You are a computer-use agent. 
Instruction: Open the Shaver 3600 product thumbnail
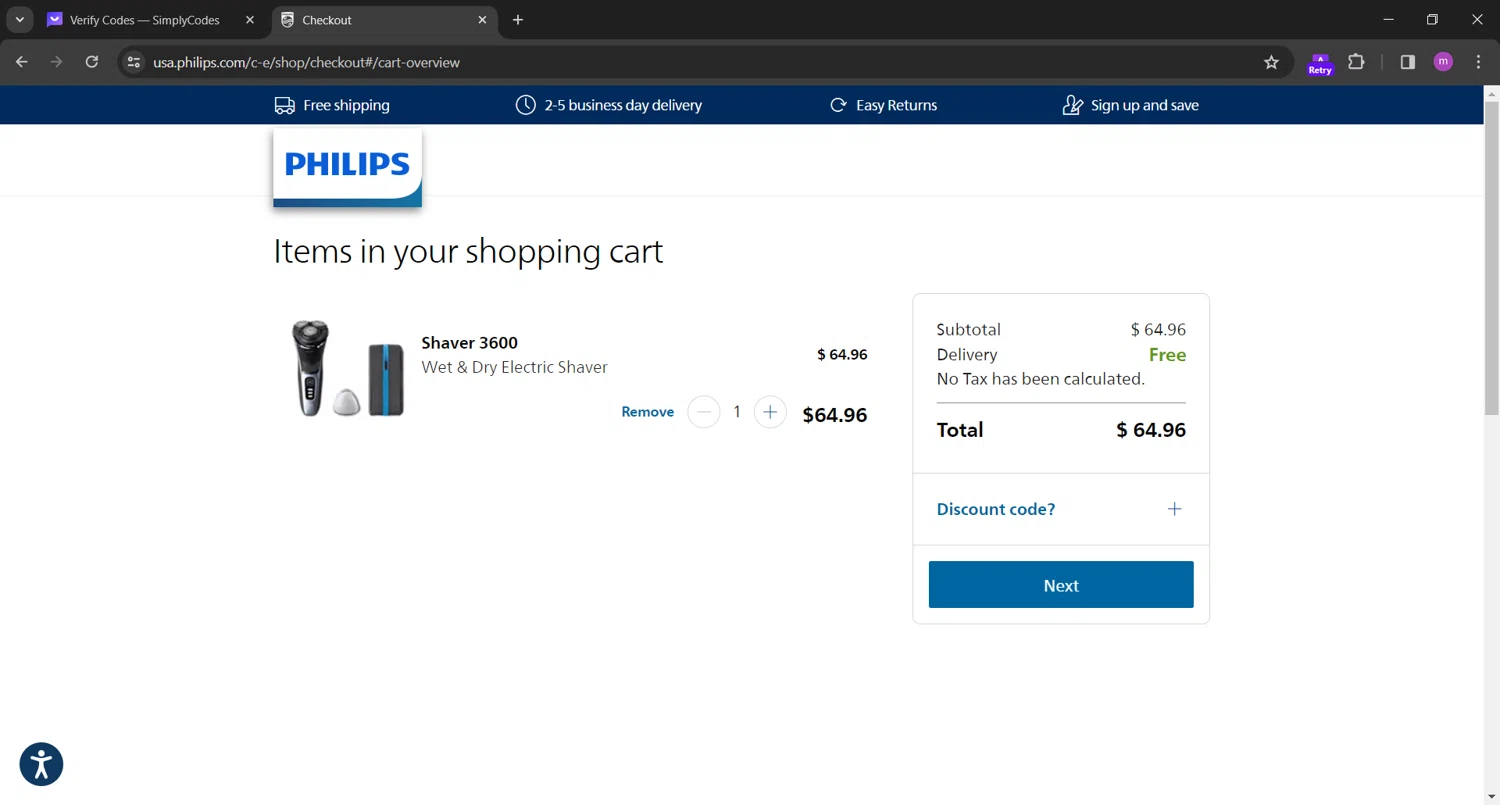tap(347, 368)
